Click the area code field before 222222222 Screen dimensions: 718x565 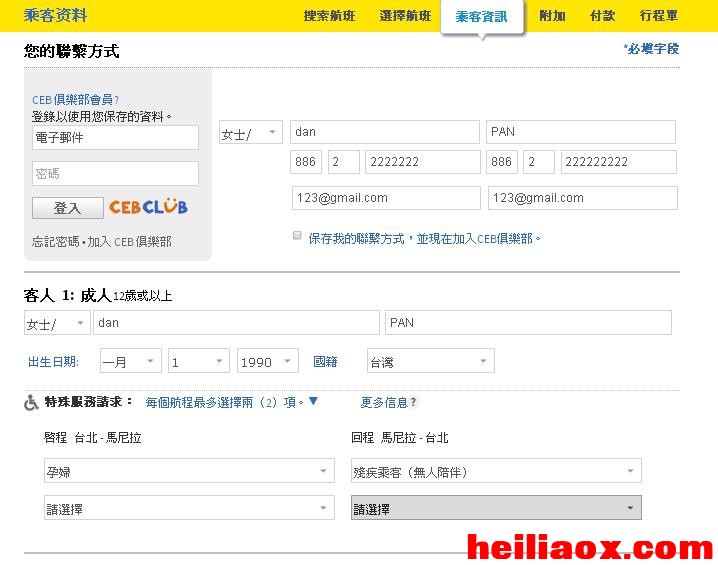539,162
